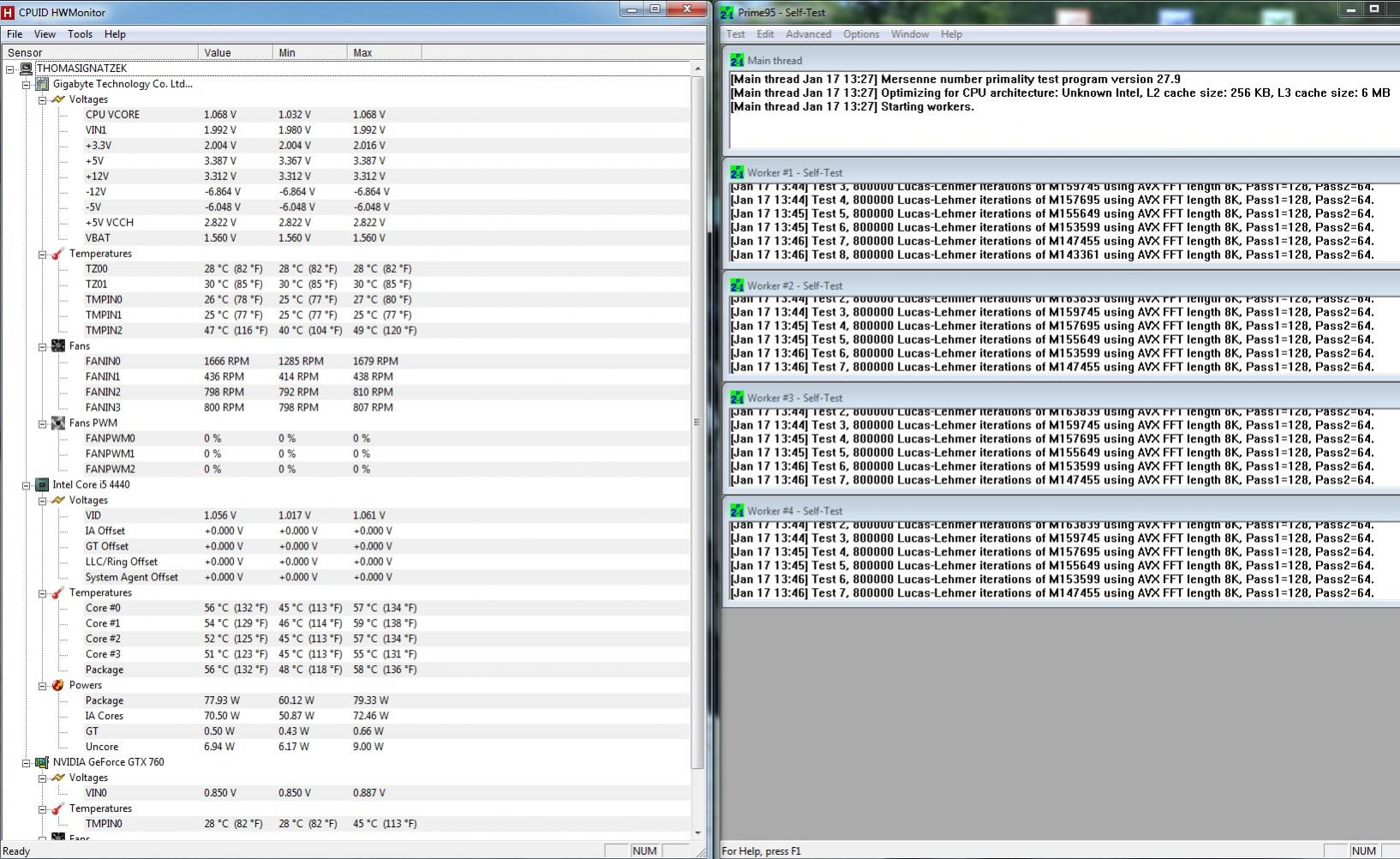Screen dimensions: 1400x859
Task: Click the Main thread window icon
Action: (737, 60)
